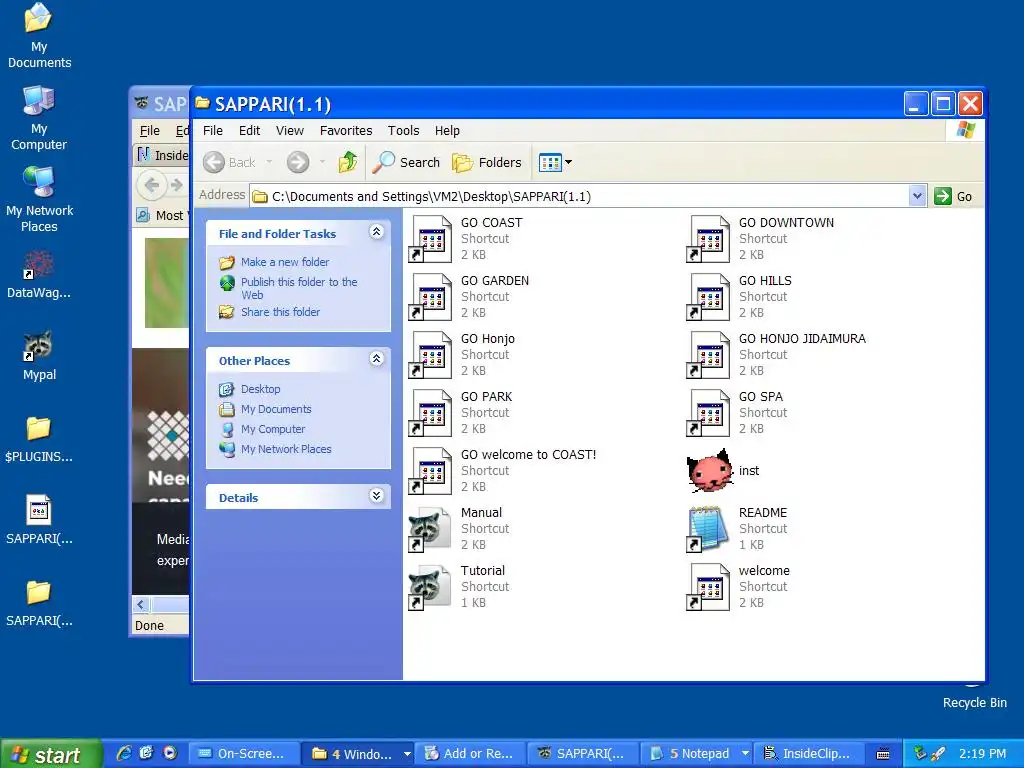The image size is (1024, 768).
Task: Collapse the Other Places panel
Action: (x=376, y=359)
